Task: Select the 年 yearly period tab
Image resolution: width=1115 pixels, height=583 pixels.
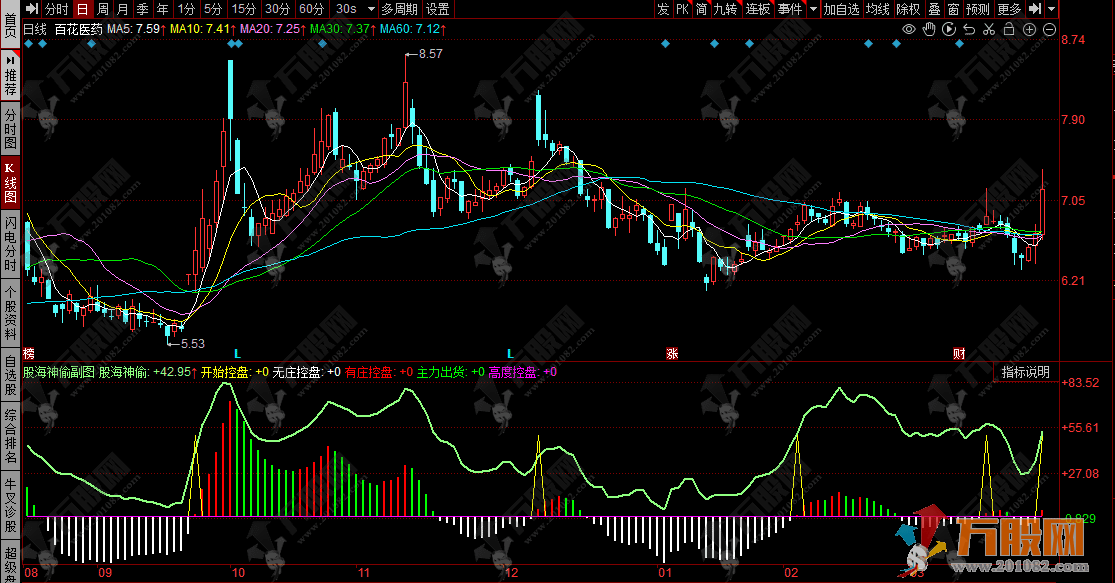Action: tap(163, 9)
